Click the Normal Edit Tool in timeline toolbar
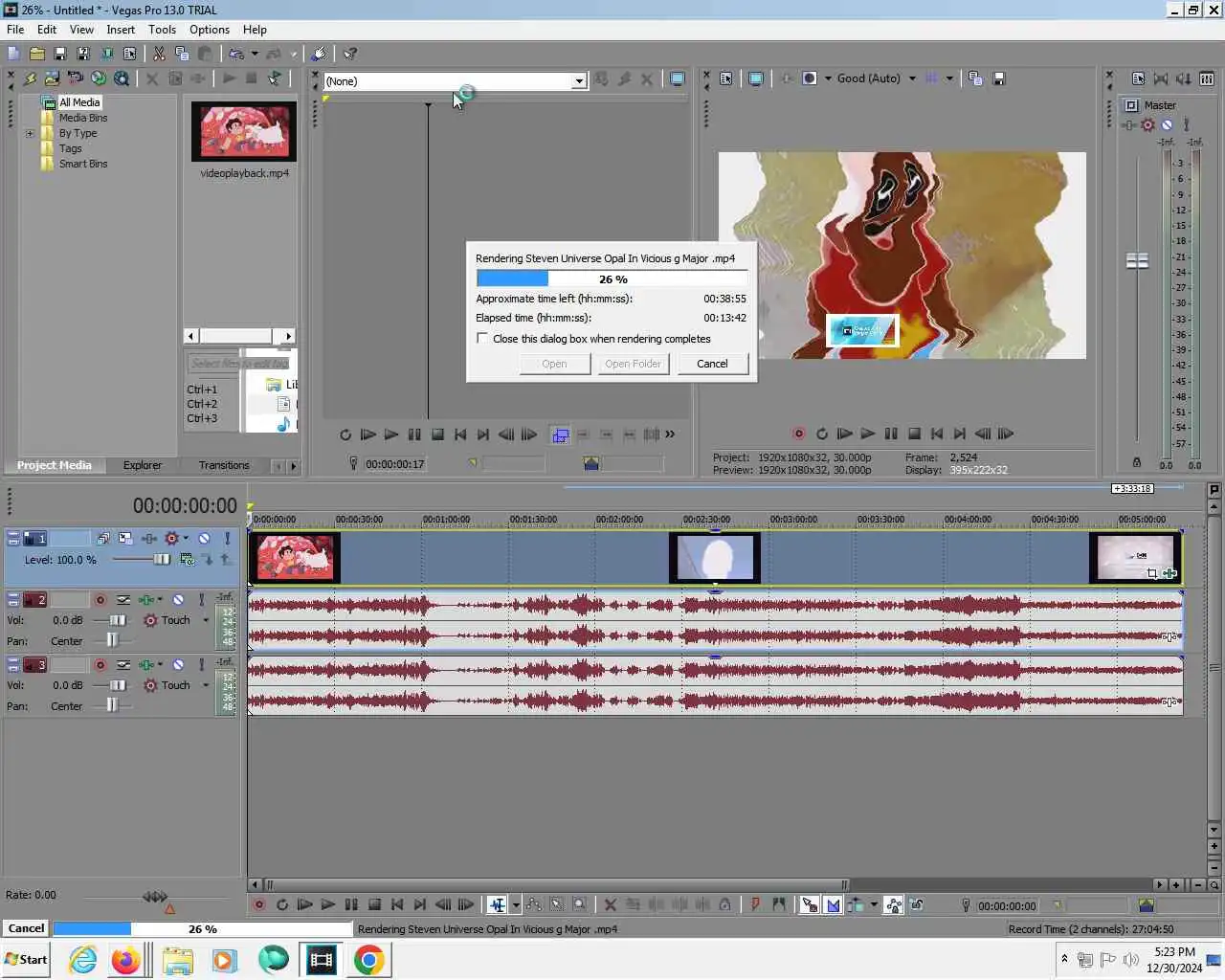This screenshot has width=1225, height=980. tap(497, 904)
